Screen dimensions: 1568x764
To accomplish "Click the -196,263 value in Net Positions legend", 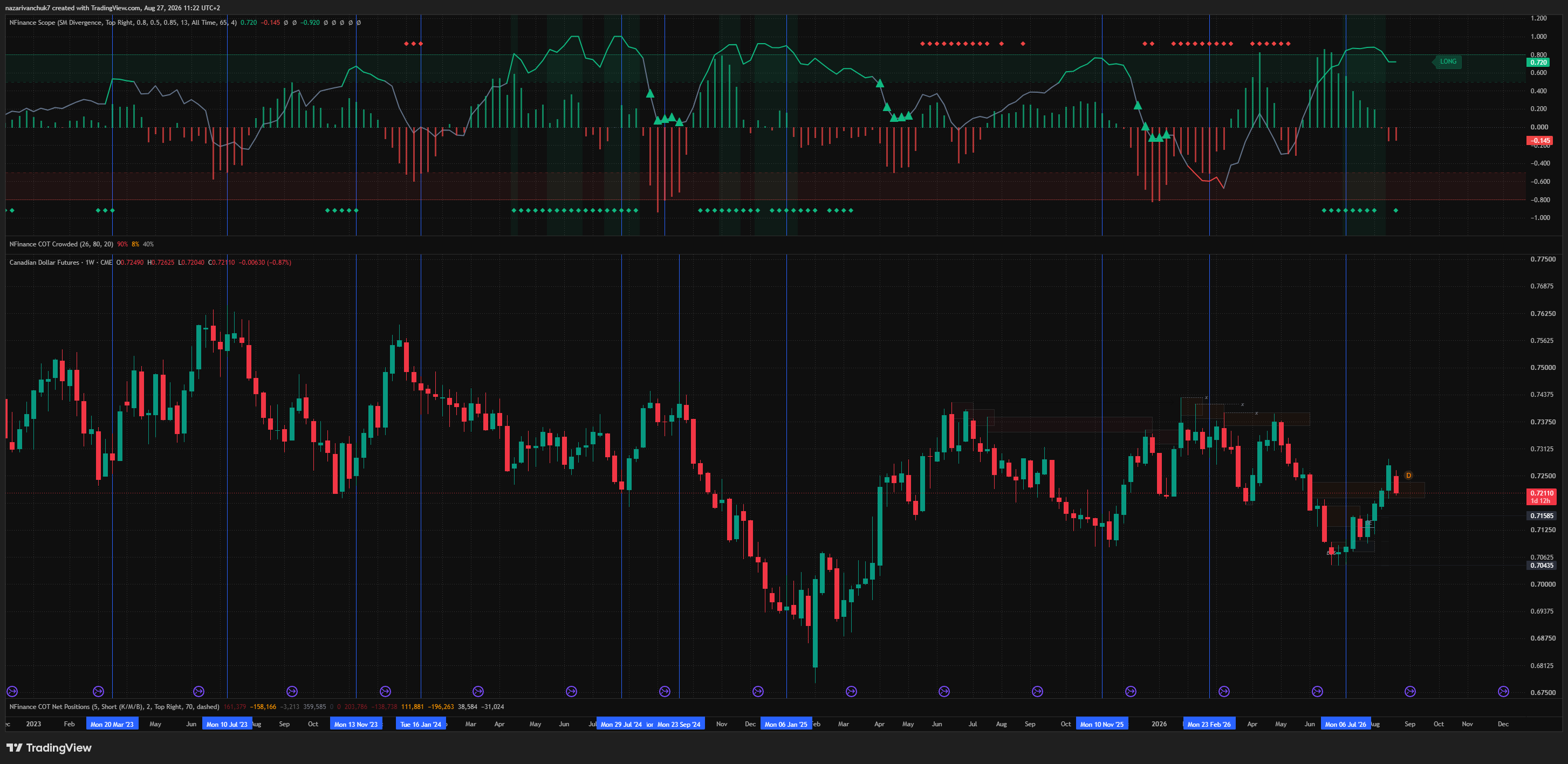I will pyautogui.click(x=441, y=706).
